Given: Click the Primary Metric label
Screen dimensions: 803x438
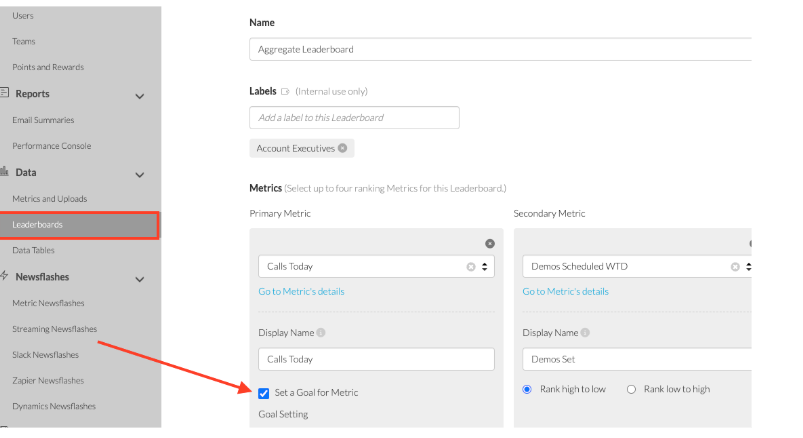Looking at the screenshot, I should pos(280,214).
